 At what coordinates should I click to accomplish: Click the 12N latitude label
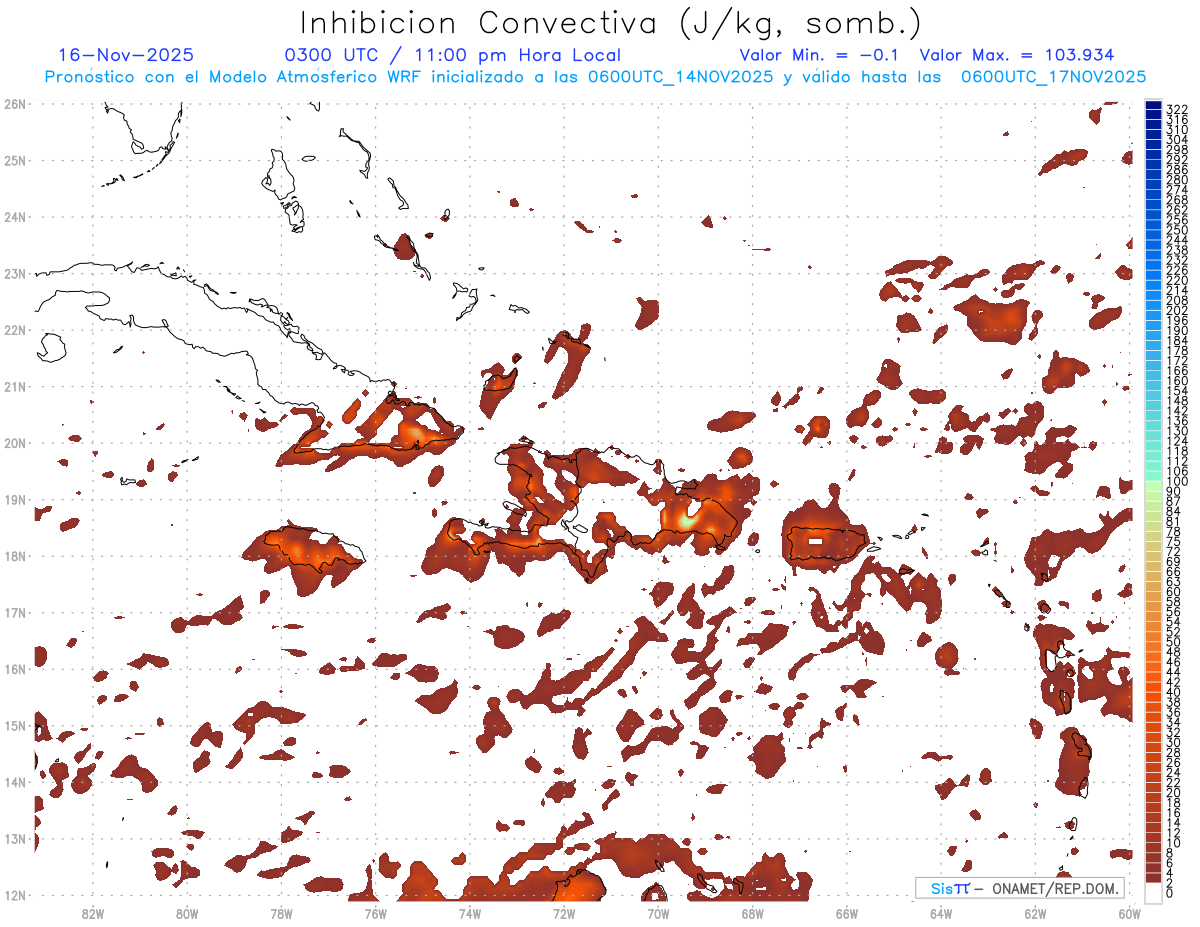point(15,895)
